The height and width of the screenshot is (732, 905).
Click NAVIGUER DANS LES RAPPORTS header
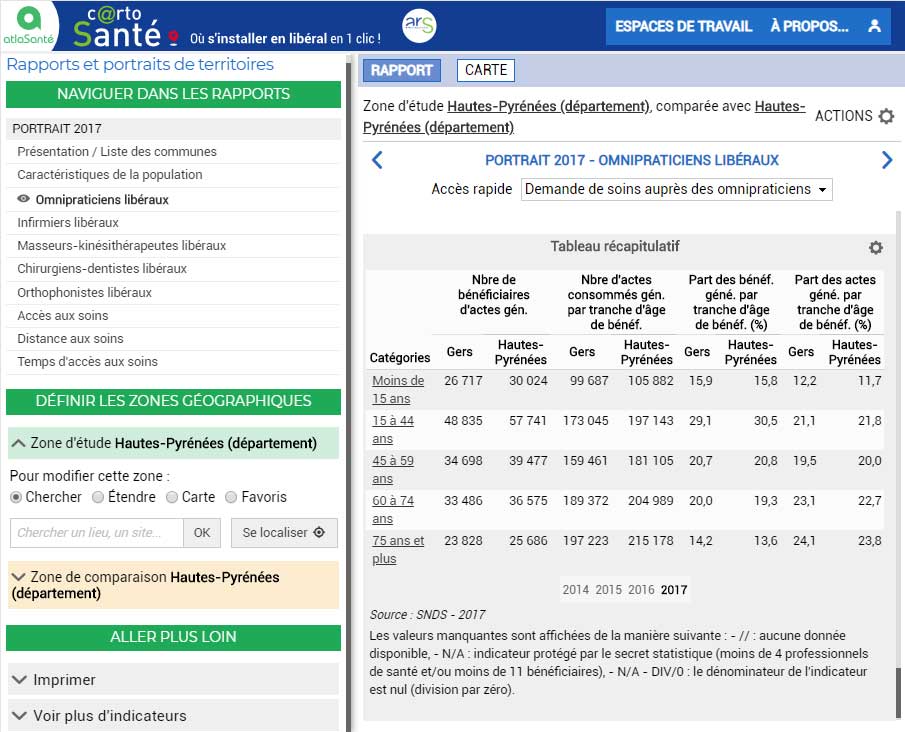coord(173,94)
